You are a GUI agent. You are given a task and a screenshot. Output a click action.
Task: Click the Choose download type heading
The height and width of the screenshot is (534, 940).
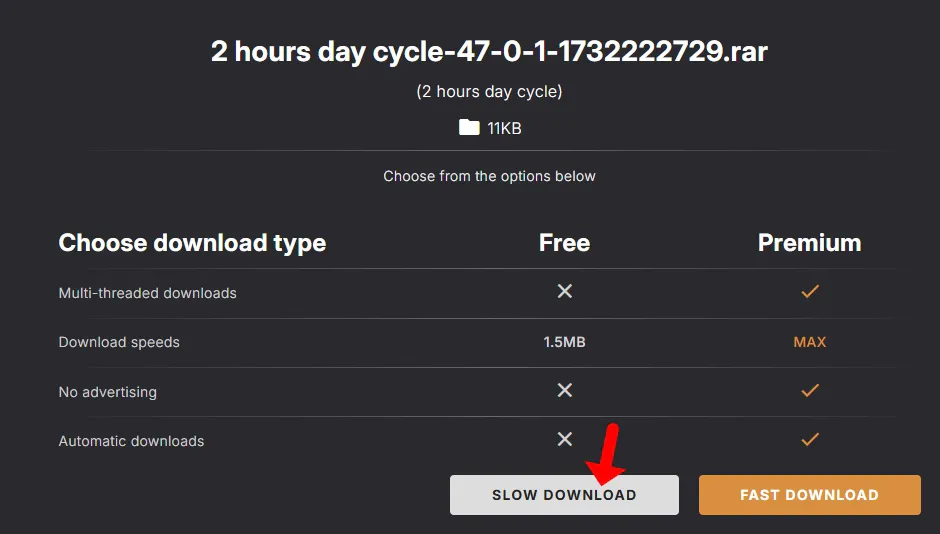192,243
